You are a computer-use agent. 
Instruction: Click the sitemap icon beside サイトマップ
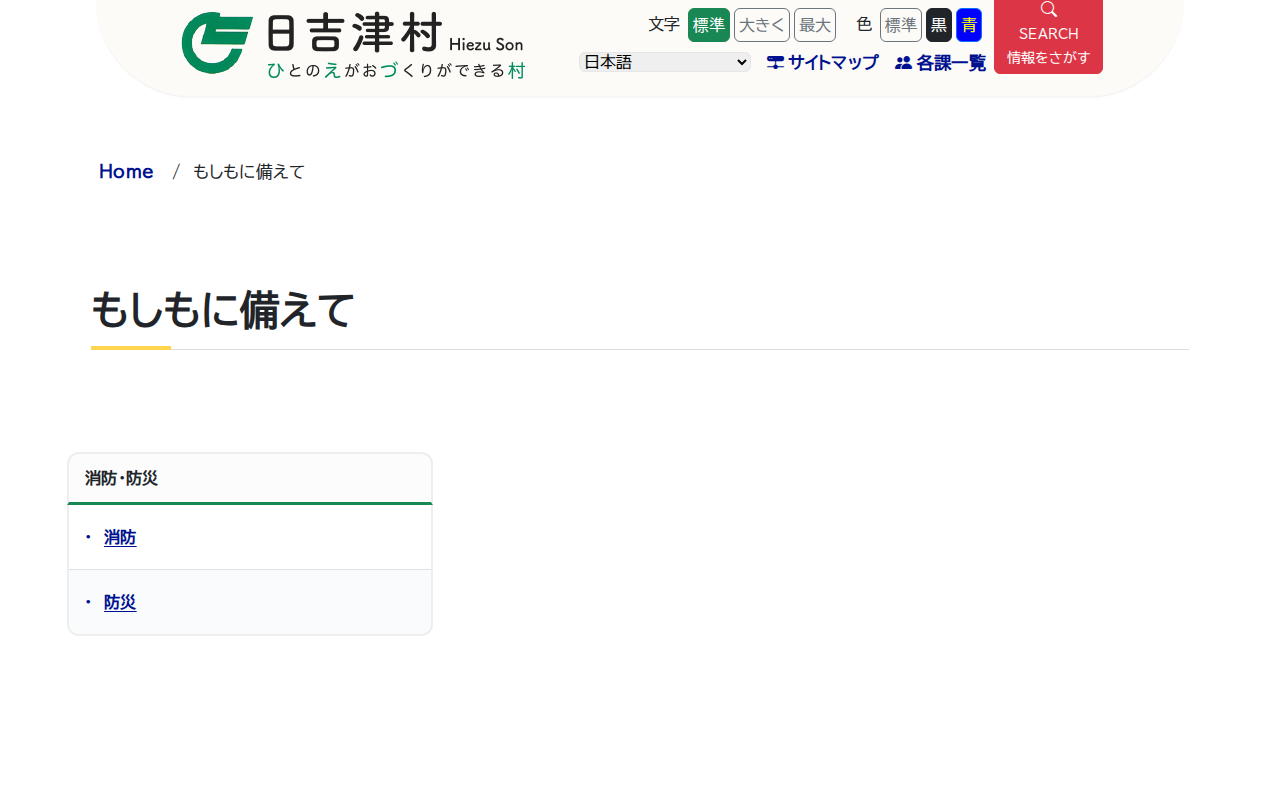tap(775, 62)
